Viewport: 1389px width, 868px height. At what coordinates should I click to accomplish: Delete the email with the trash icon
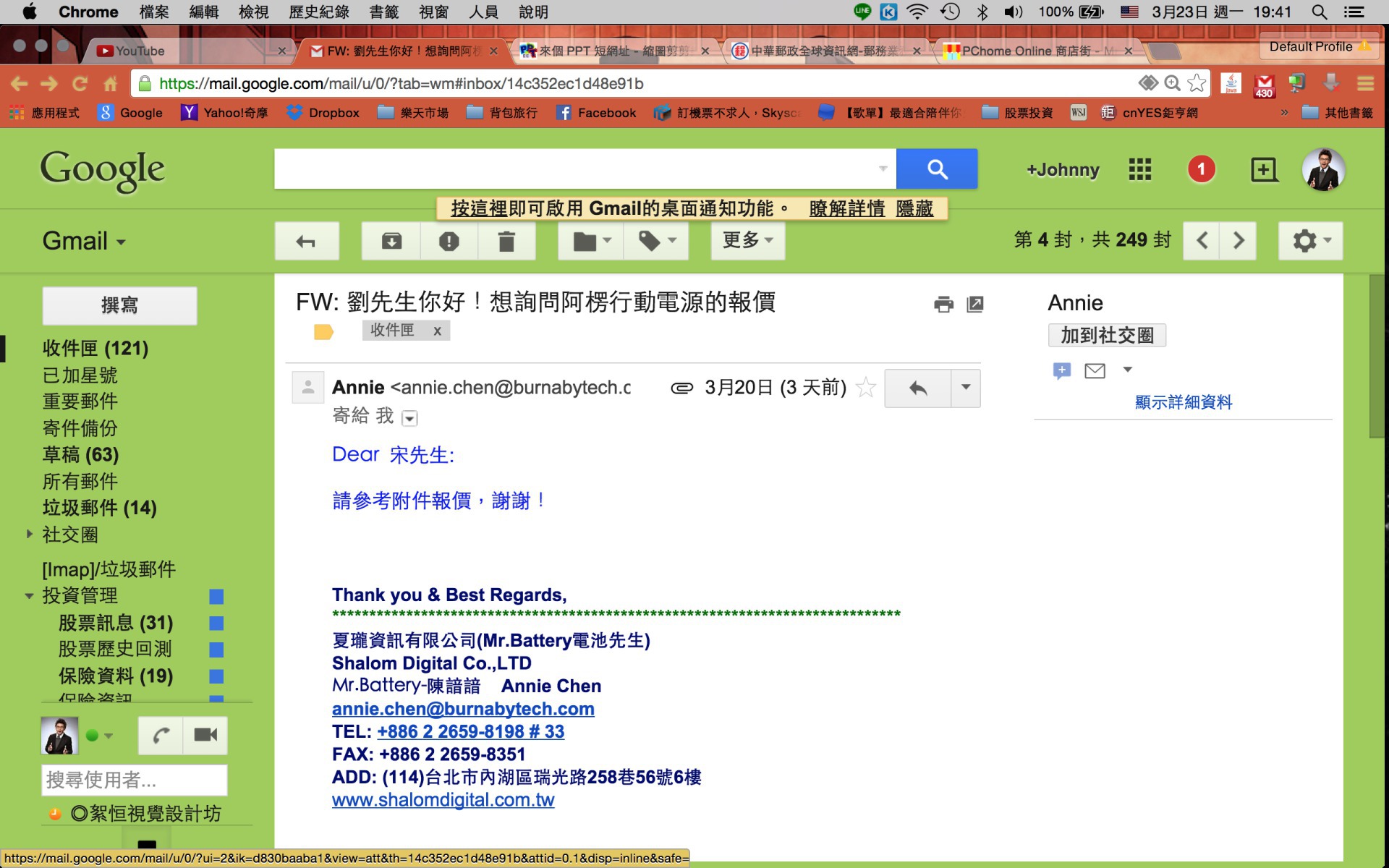506,241
